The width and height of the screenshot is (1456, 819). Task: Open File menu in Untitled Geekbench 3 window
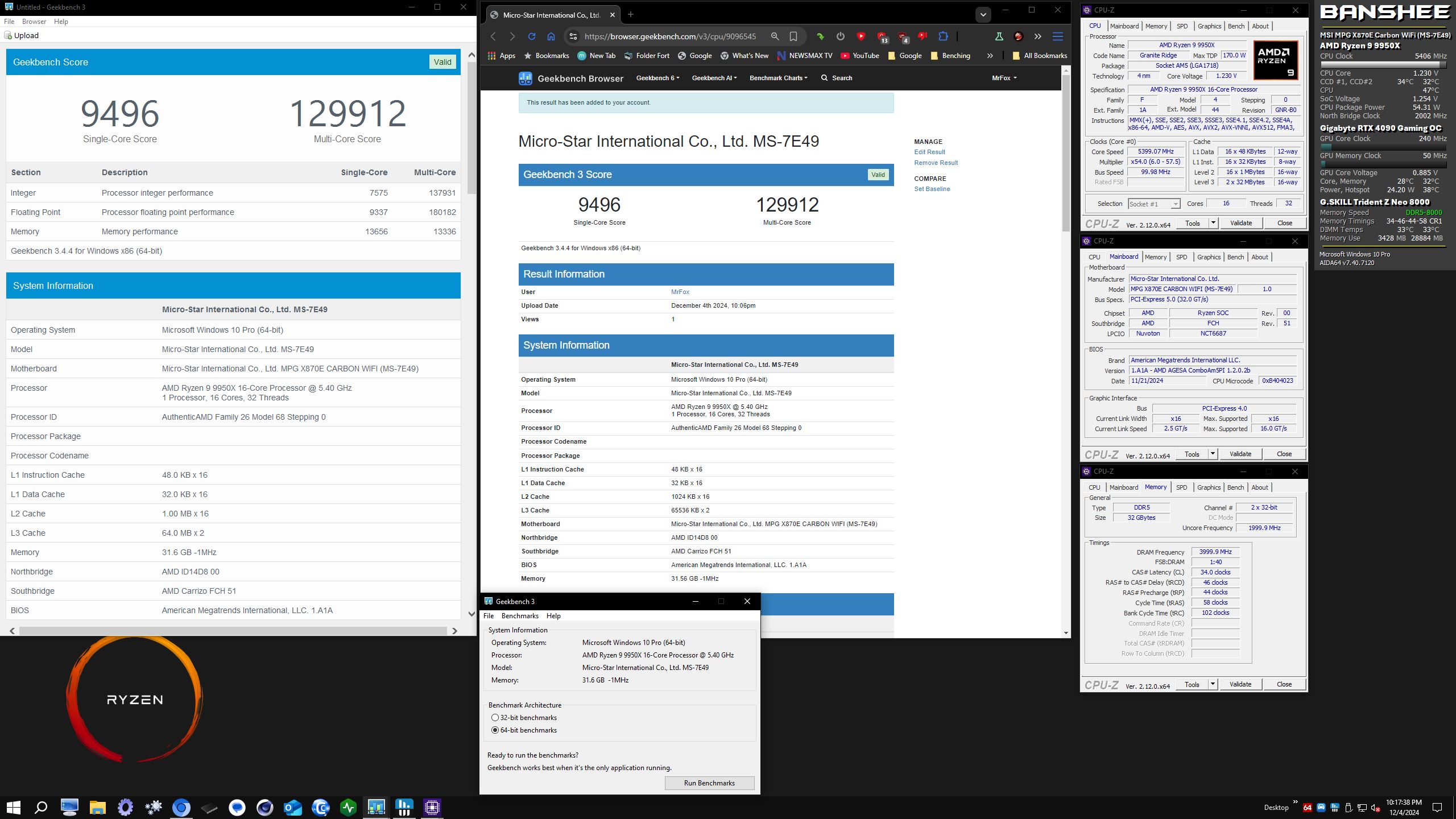click(9, 22)
